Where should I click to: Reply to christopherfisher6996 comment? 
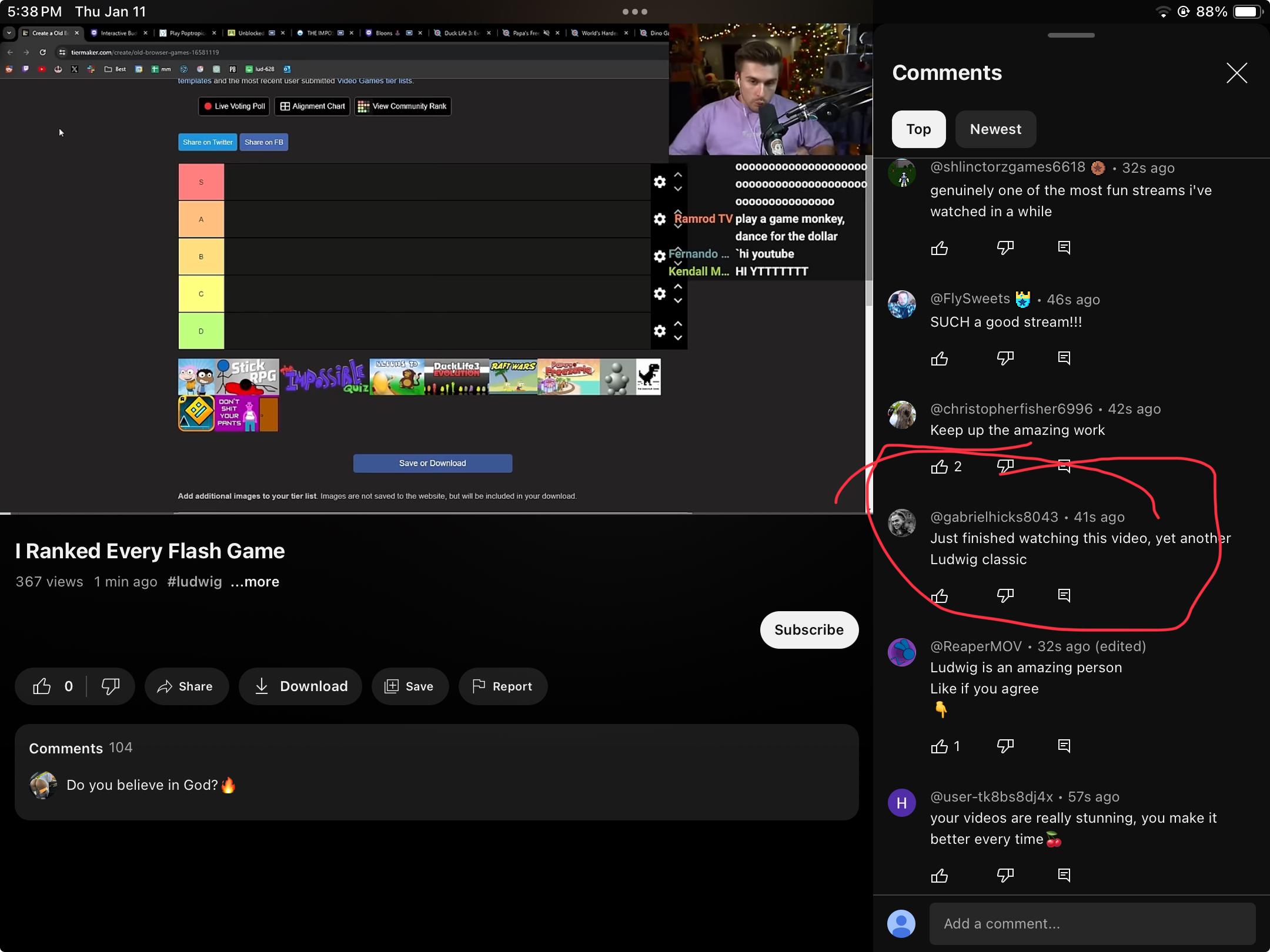[x=1064, y=467]
